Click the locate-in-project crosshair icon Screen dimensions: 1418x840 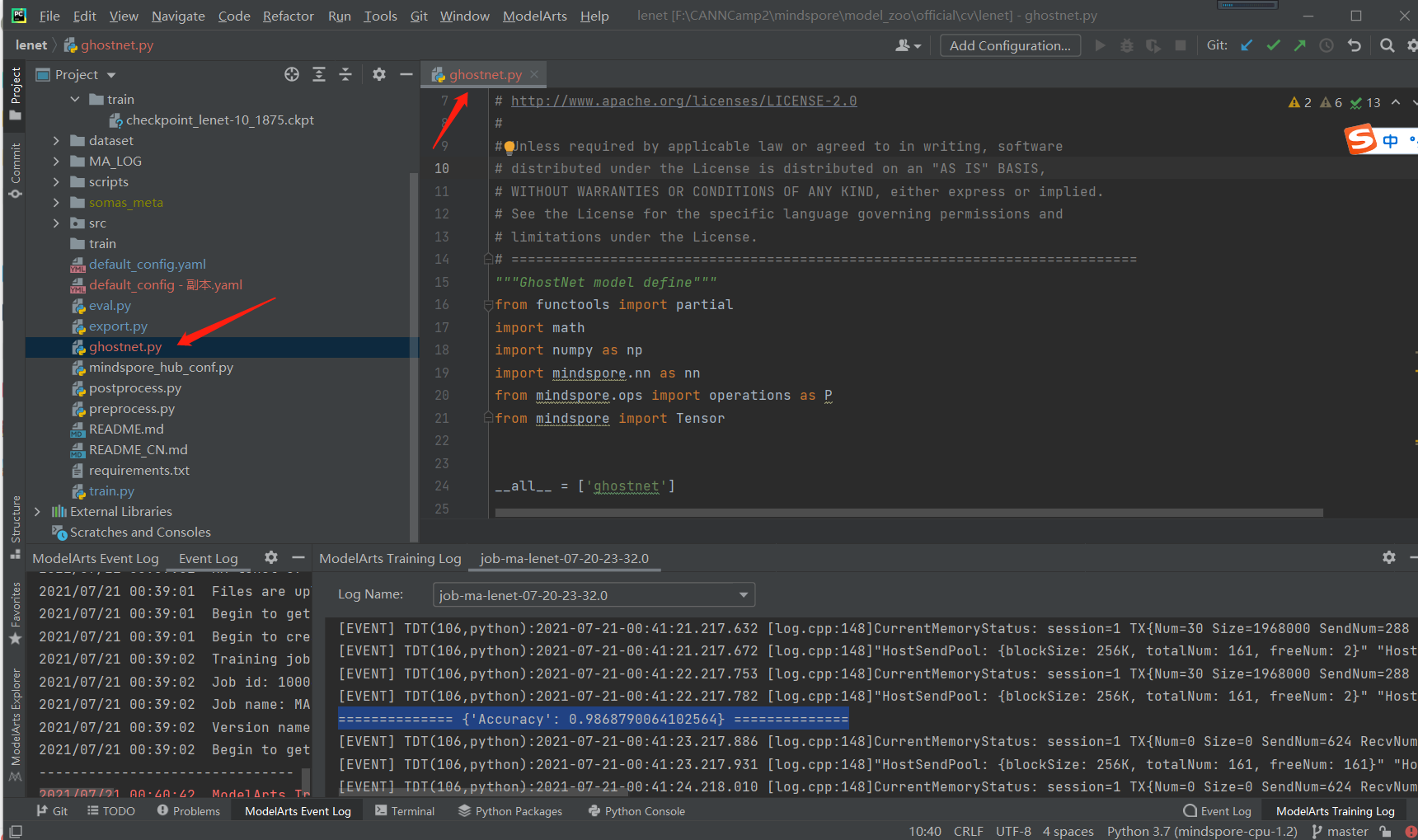coord(292,74)
